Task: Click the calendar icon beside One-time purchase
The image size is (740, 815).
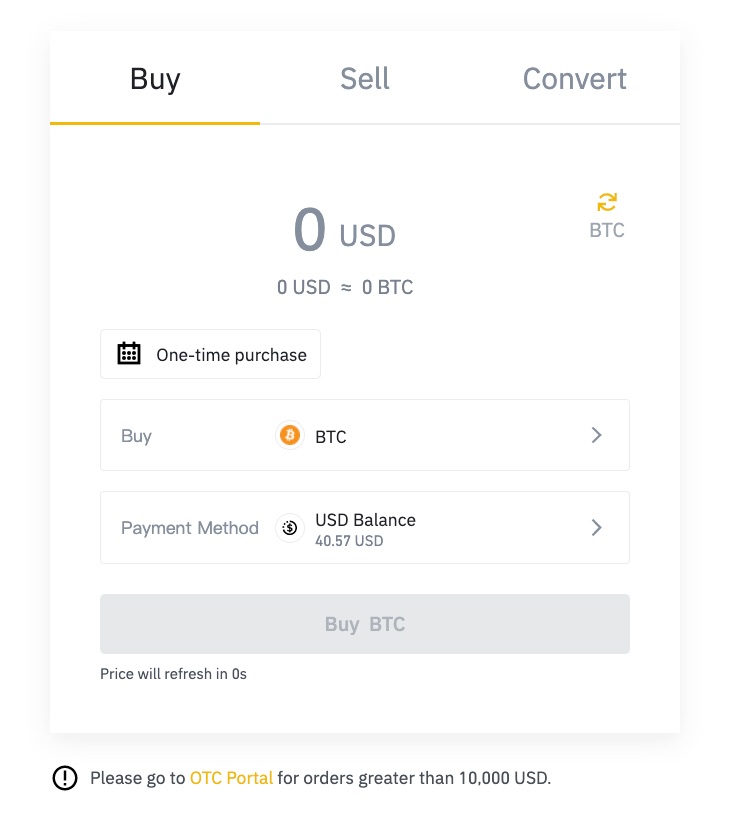Action: pyautogui.click(x=129, y=354)
